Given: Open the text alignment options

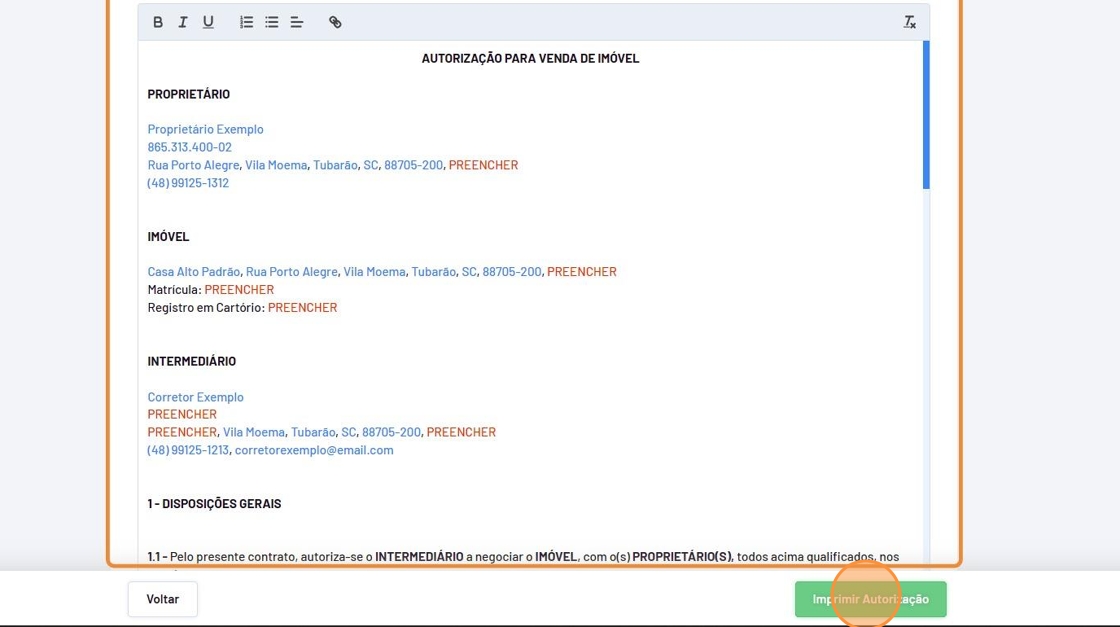Looking at the screenshot, I should click(297, 22).
